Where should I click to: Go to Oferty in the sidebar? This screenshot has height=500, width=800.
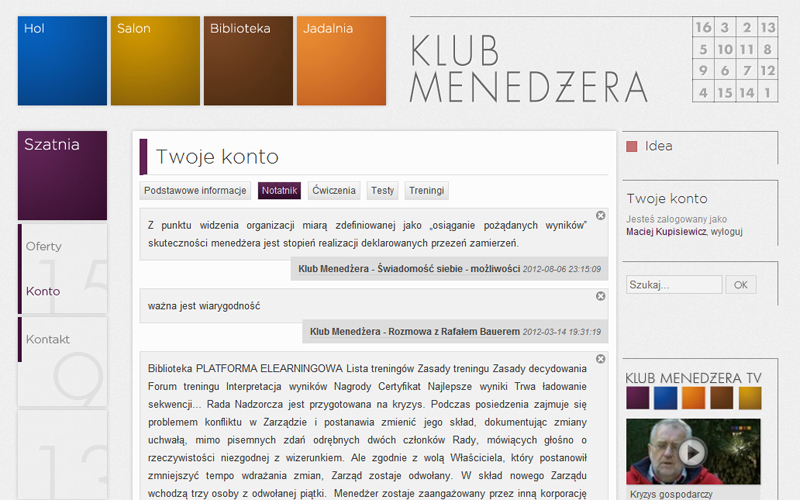point(43,246)
